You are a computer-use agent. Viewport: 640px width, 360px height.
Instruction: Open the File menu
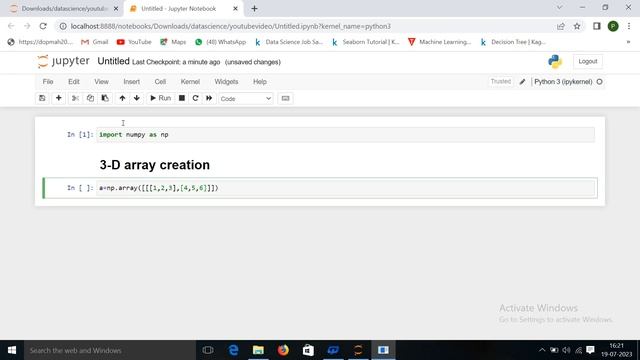[x=48, y=82]
